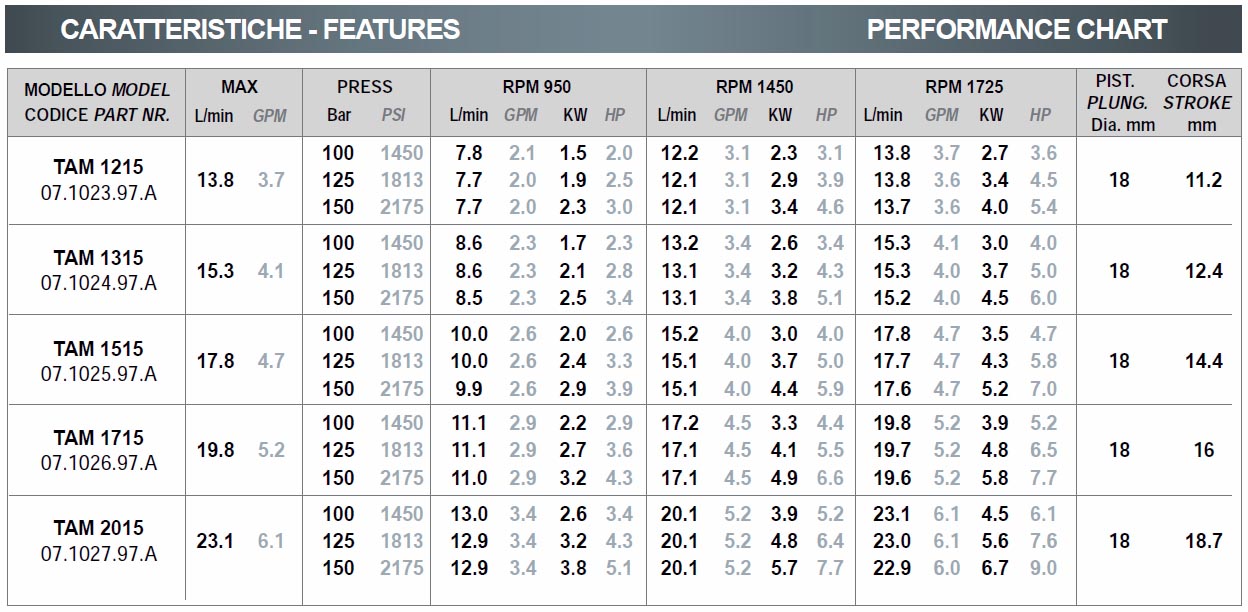Click the CARATTERISTICHE - FEATURES heading
The image size is (1248, 612).
[260, 29]
